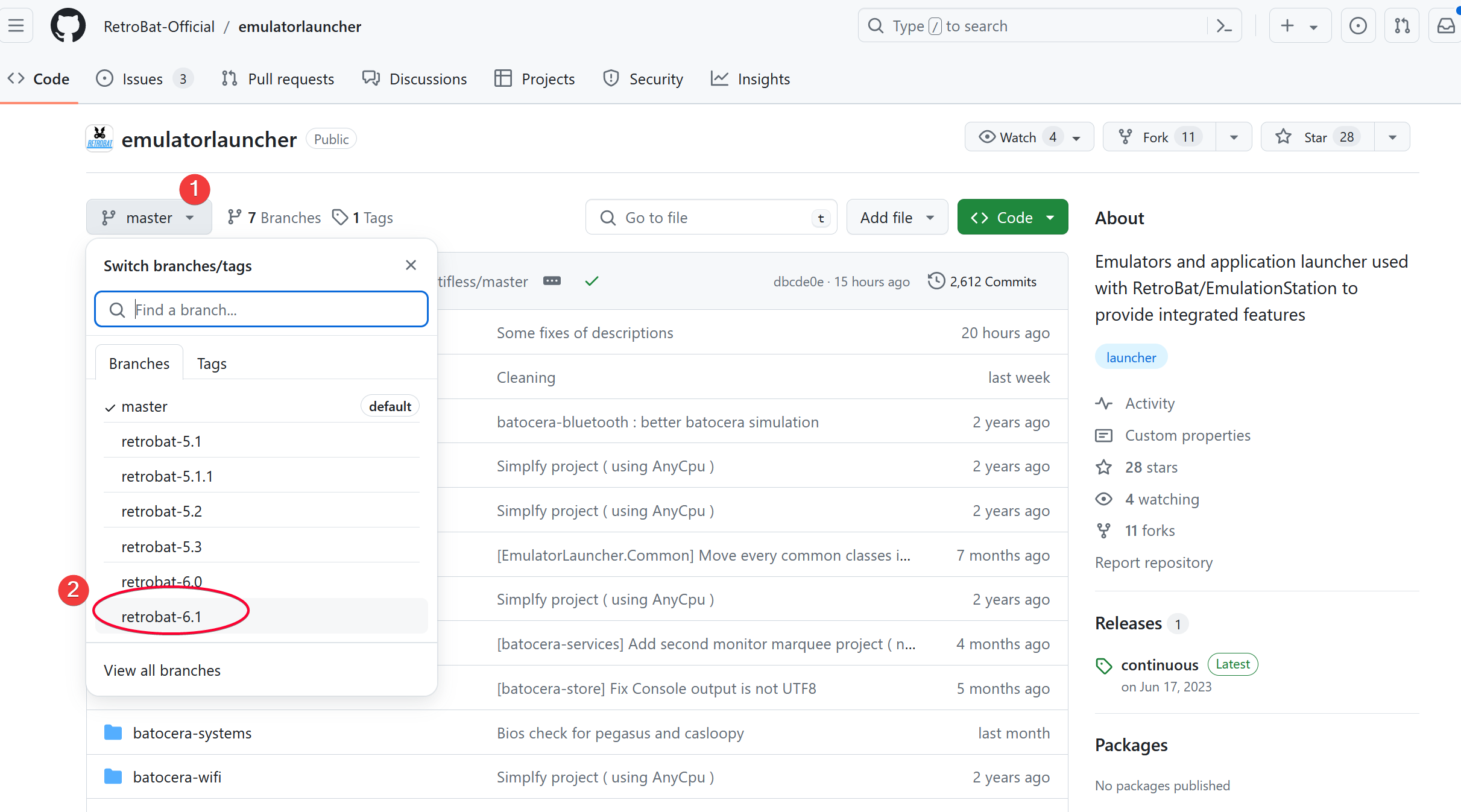1461x812 pixels.
Task: Open the batocera-systems folder
Action: point(192,733)
